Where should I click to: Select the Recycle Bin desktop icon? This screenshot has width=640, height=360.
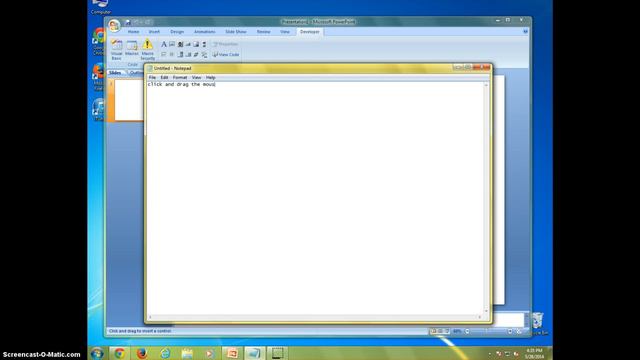point(538,324)
